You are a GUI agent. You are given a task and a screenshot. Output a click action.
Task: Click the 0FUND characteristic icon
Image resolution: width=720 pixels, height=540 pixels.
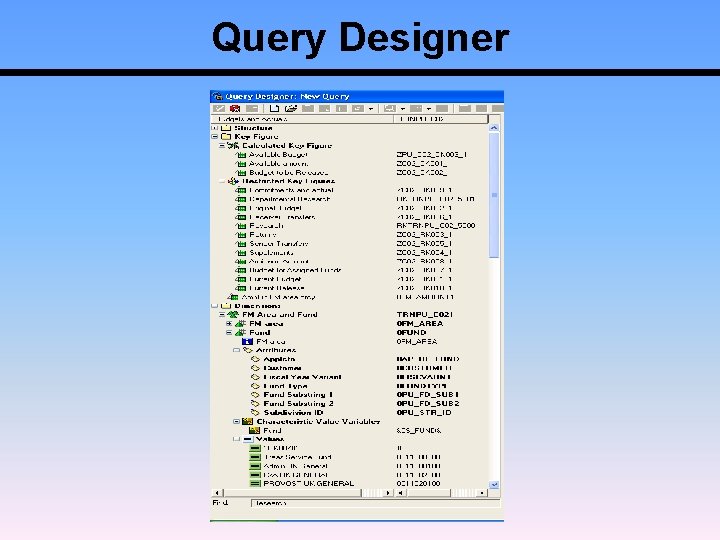point(240,332)
